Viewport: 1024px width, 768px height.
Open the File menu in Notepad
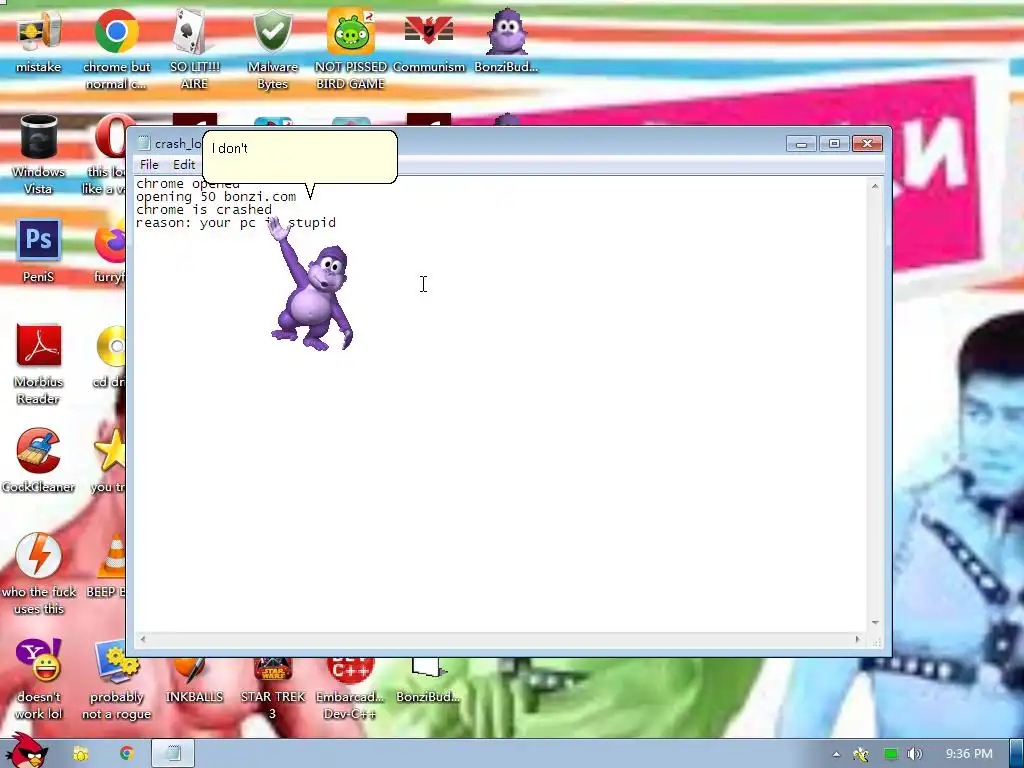pyautogui.click(x=149, y=165)
